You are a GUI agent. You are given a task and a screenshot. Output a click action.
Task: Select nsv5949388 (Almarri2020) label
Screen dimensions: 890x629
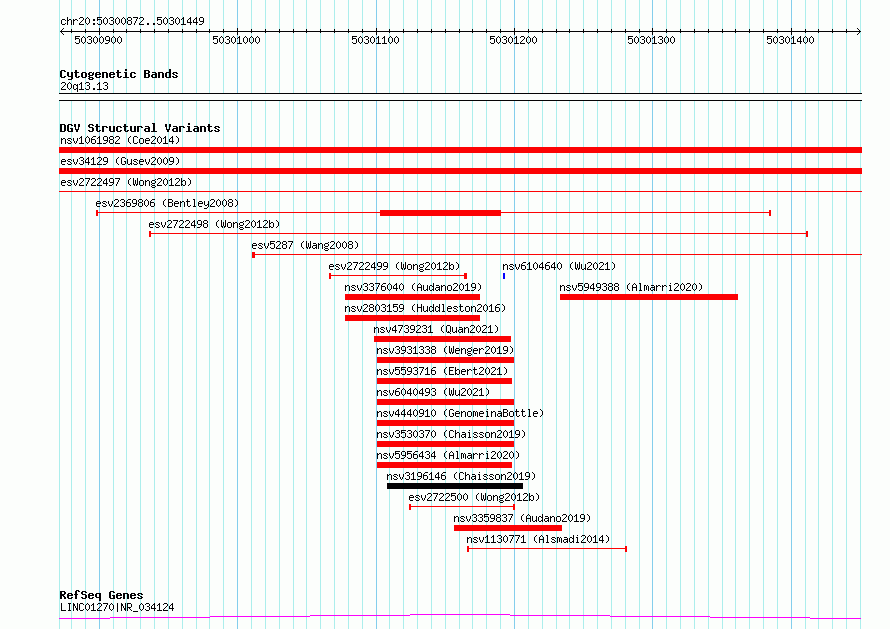pyautogui.click(x=631, y=287)
